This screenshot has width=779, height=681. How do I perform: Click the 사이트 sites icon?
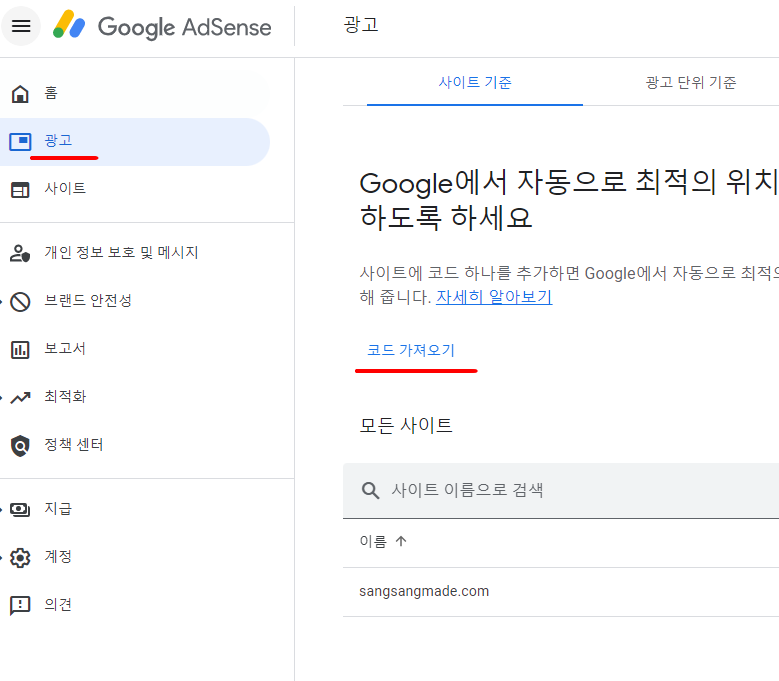click(20, 190)
